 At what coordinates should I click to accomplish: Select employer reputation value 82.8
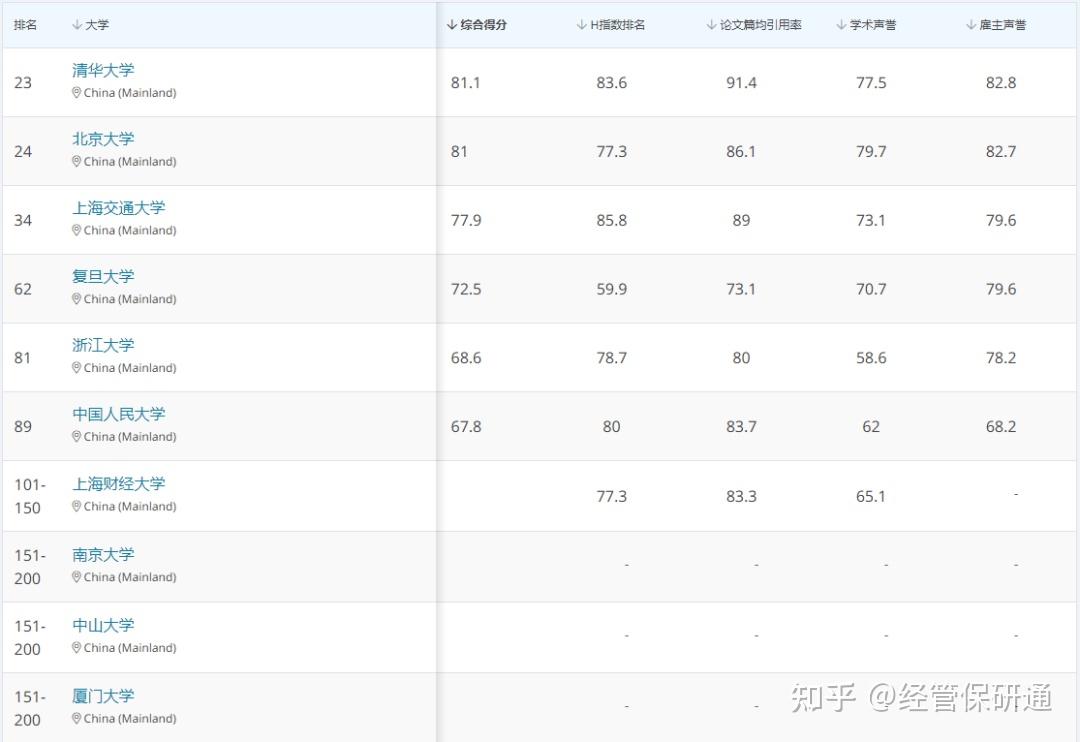click(1001, 83)
